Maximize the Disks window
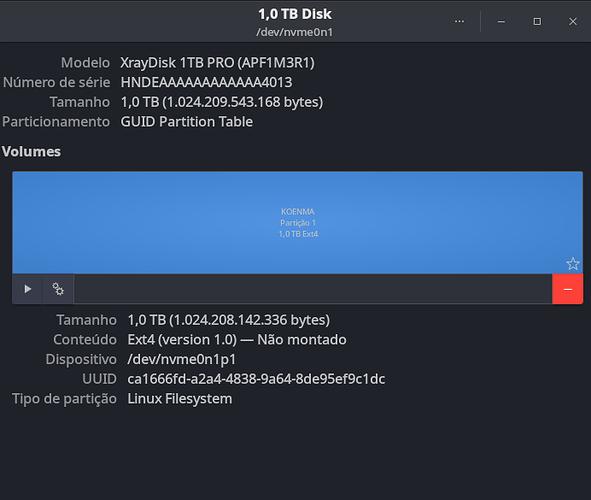The height and width of the screenshot is (500, 591). (537, 21)
